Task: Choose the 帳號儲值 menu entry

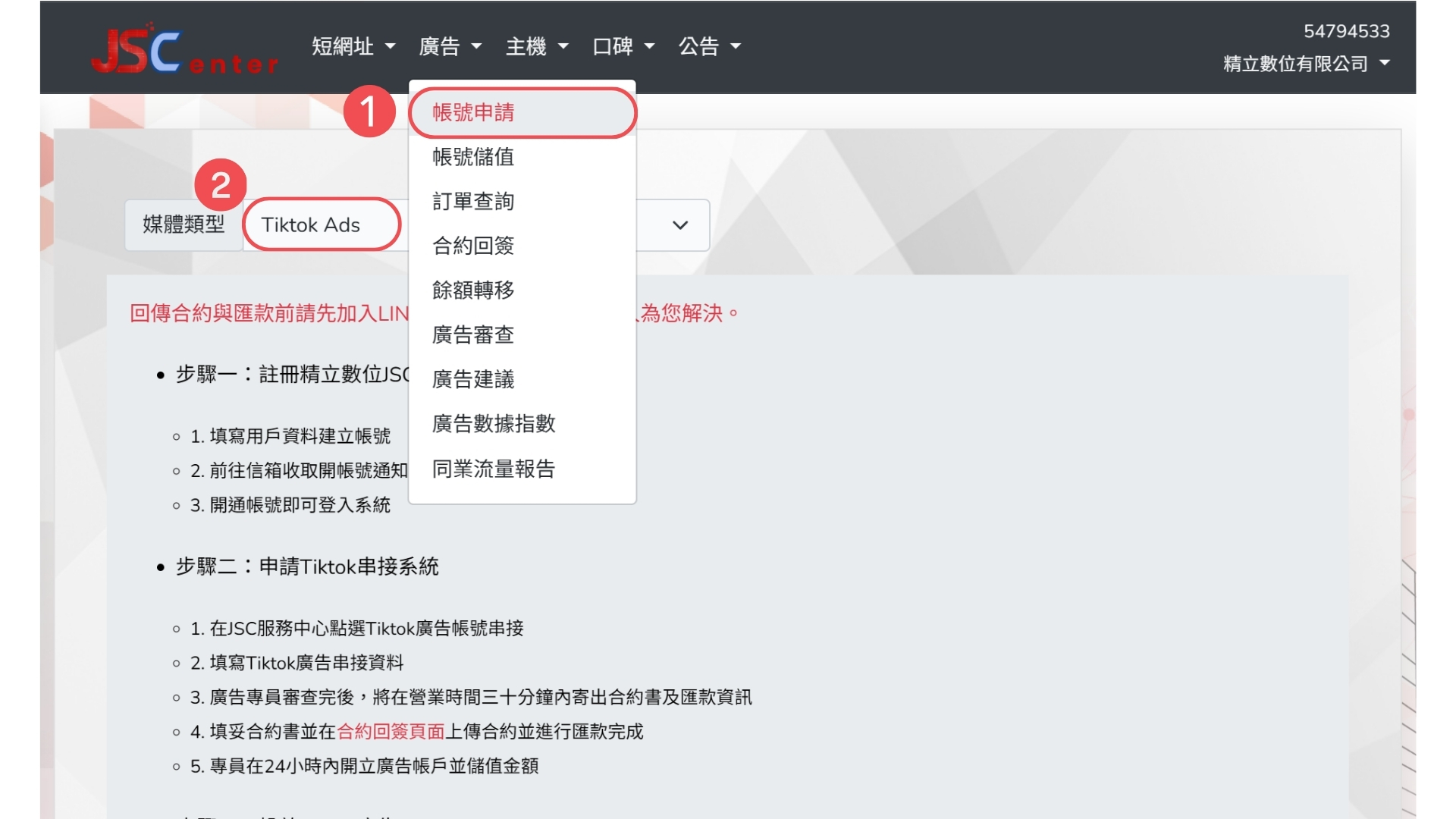Action: (473, 157)
